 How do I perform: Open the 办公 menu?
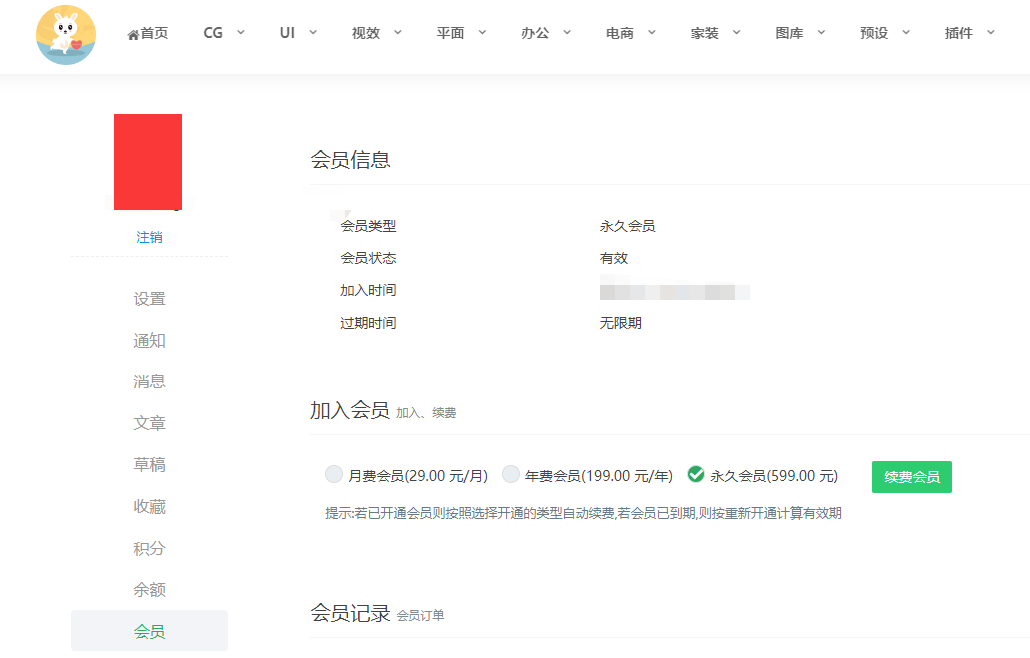tap(535, 33)
